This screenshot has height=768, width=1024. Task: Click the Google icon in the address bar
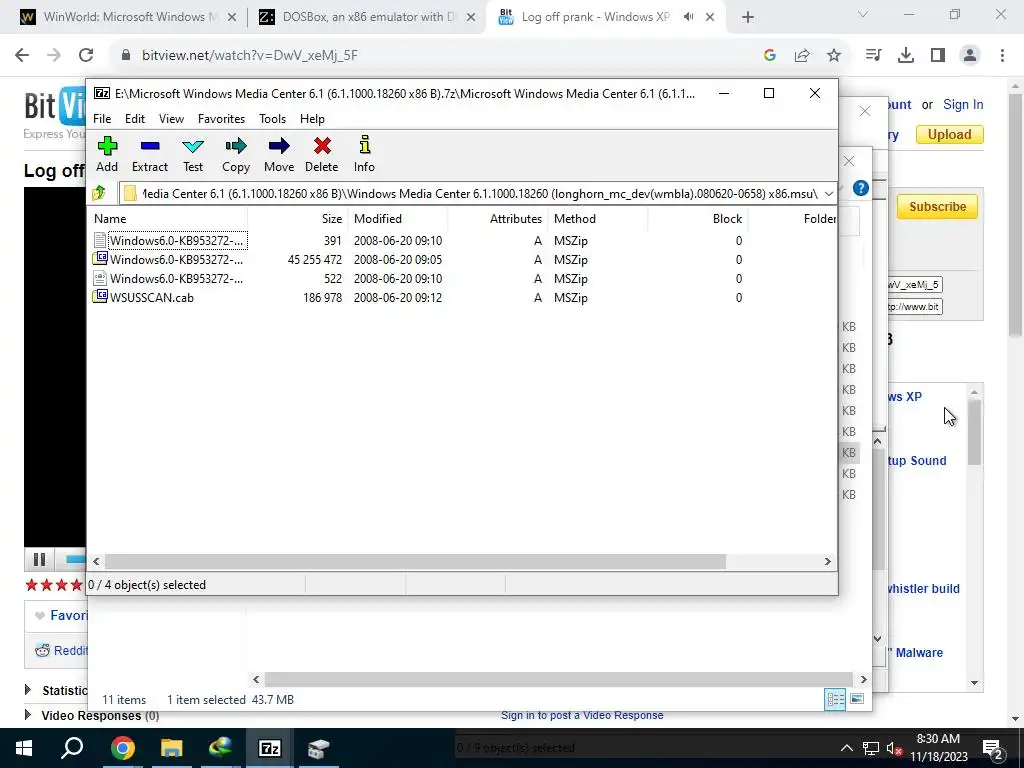pos(770,56)
